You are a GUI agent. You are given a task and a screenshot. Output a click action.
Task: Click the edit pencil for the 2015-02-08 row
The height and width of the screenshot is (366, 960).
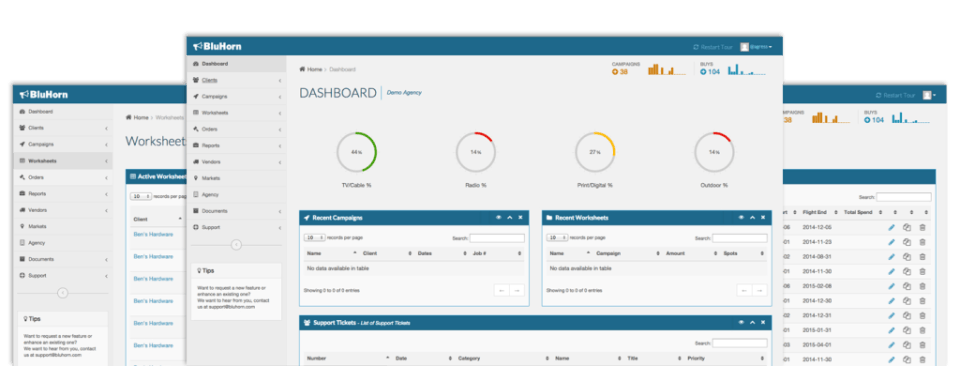pos(891,286)
